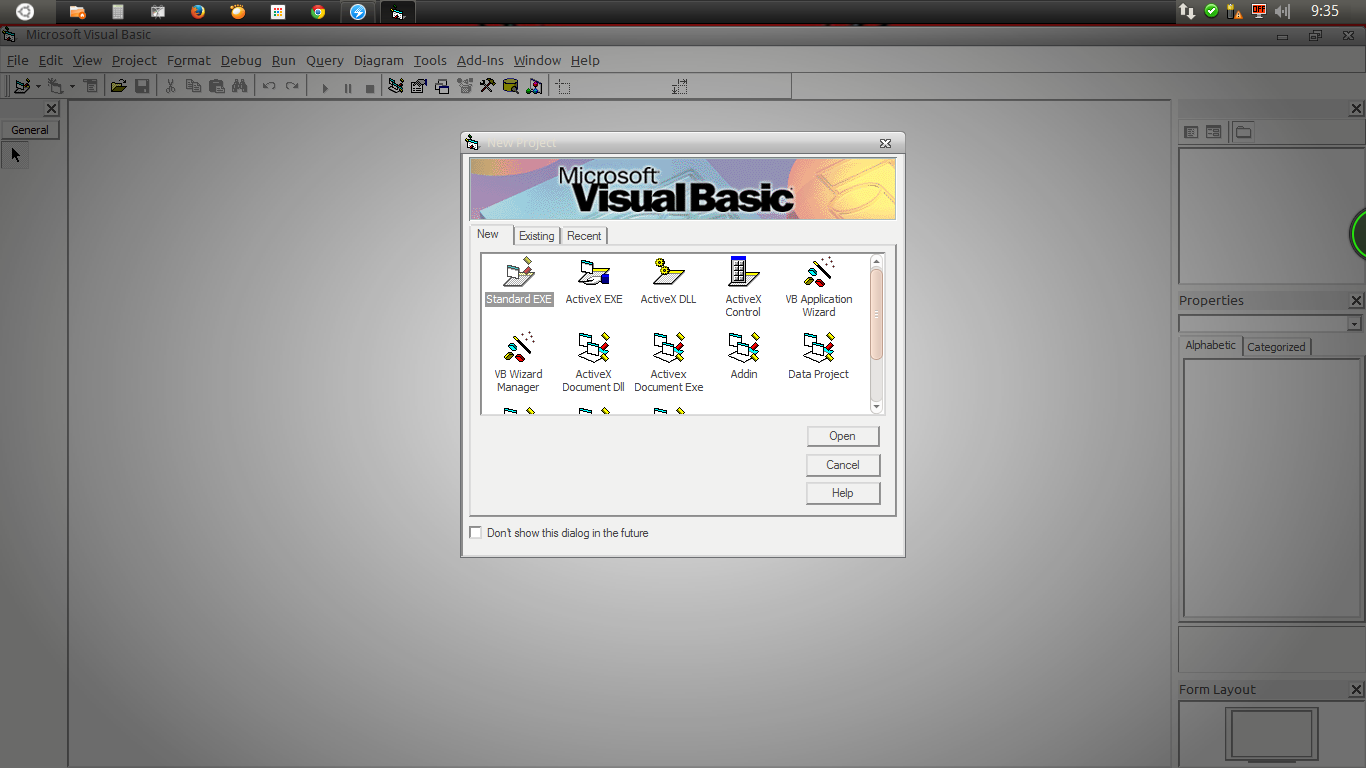Open Google Chrome from the top panel
This screenshot has width=1366, height=768.
click(318, 12)
